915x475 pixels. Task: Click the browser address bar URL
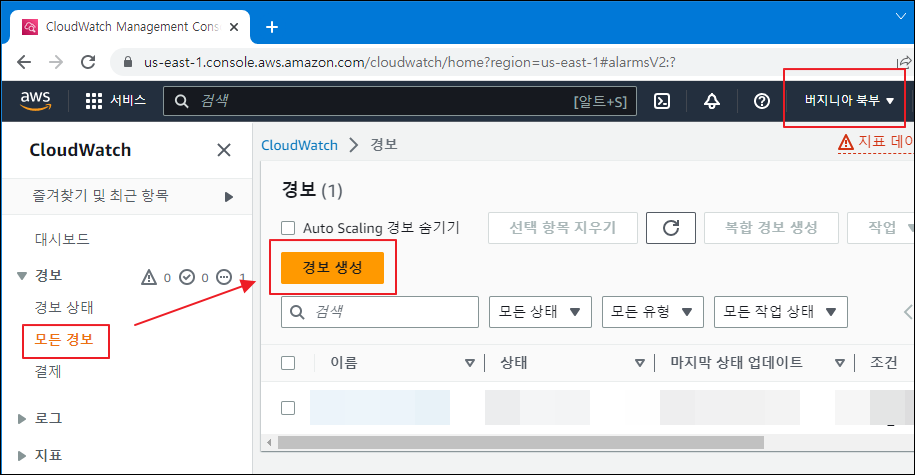(410, 62)
